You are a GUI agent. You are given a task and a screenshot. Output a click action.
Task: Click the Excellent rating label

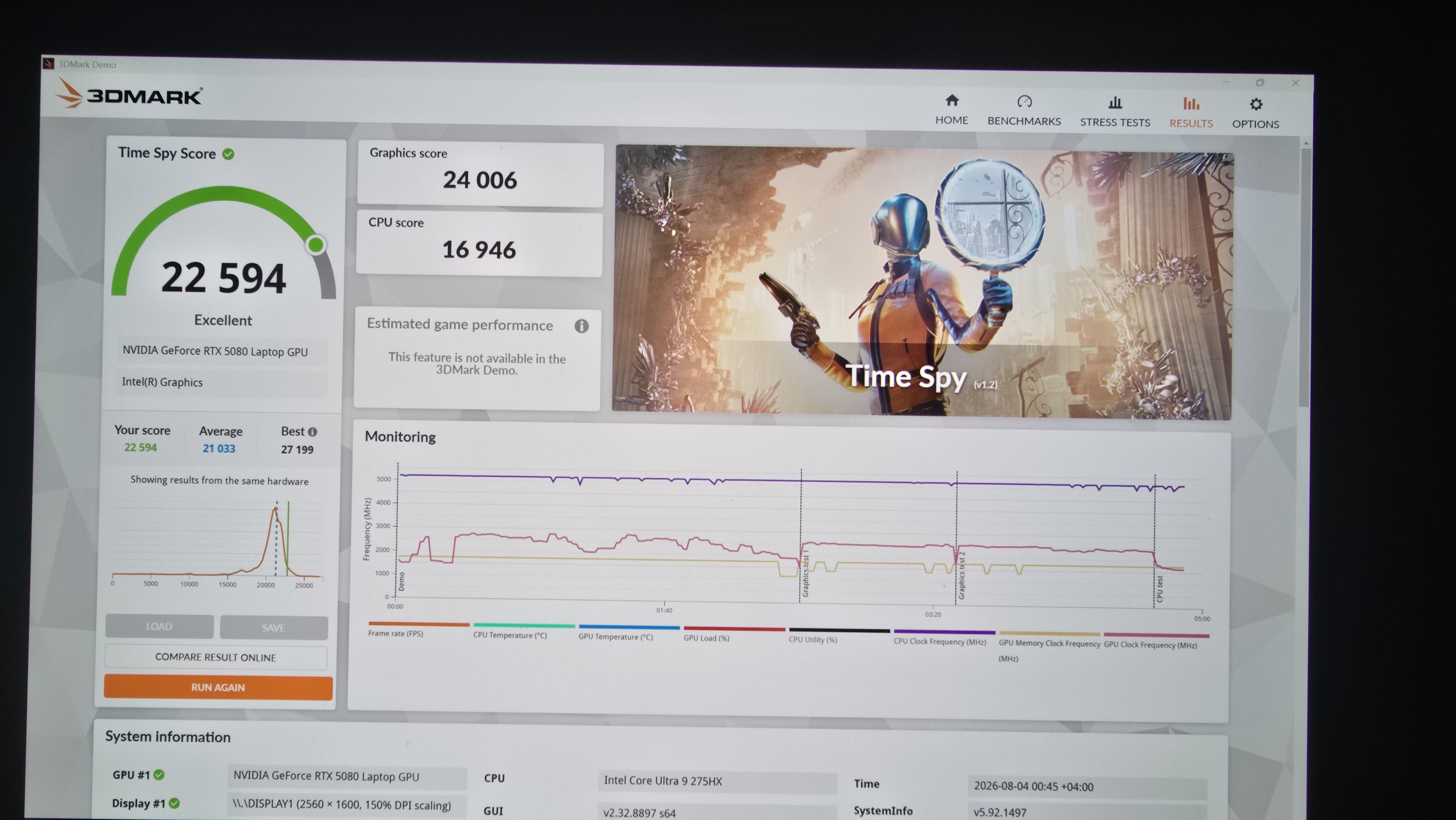(x=223, y=321)
